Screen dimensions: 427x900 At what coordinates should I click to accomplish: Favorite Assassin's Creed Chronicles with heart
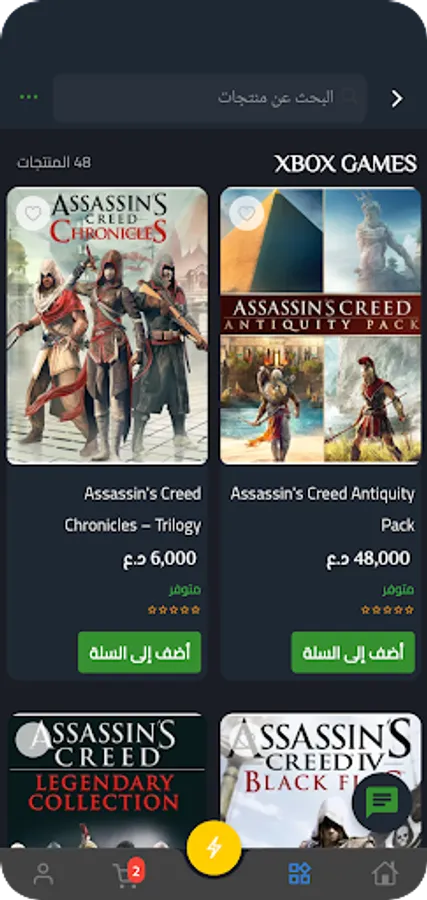point(33,214)
